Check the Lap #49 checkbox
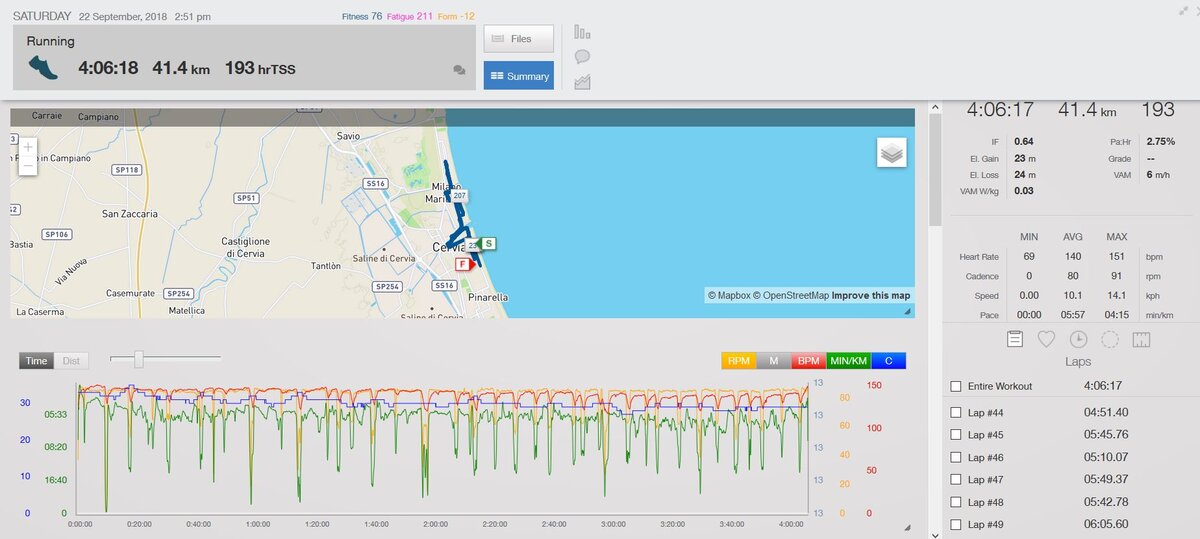This screenshot has width=1200, height=539. click(956, 525)
